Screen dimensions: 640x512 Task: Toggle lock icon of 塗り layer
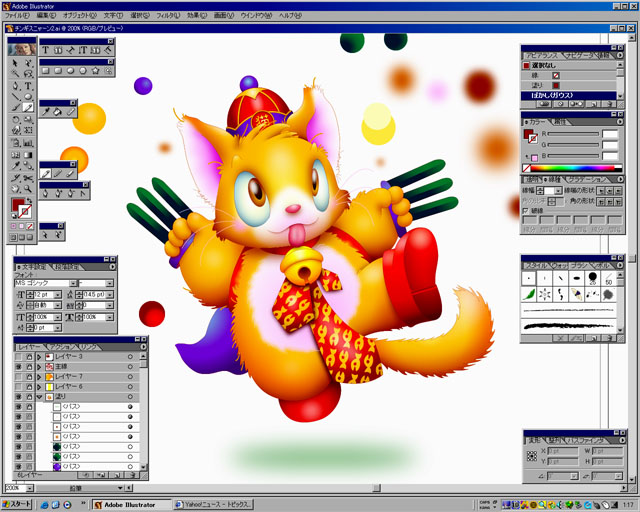[29, 396]
